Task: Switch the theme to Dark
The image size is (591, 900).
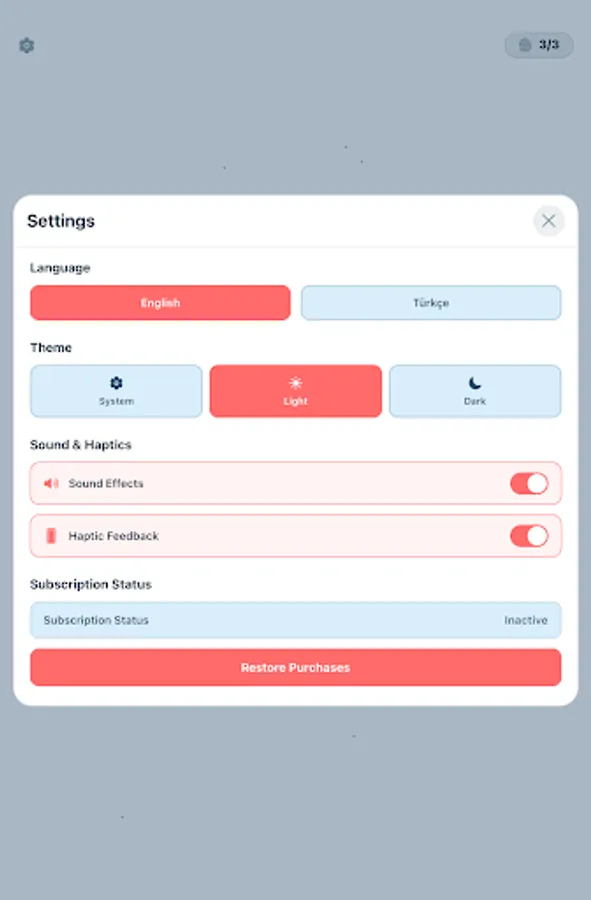Action: click(x=474, y=391)
